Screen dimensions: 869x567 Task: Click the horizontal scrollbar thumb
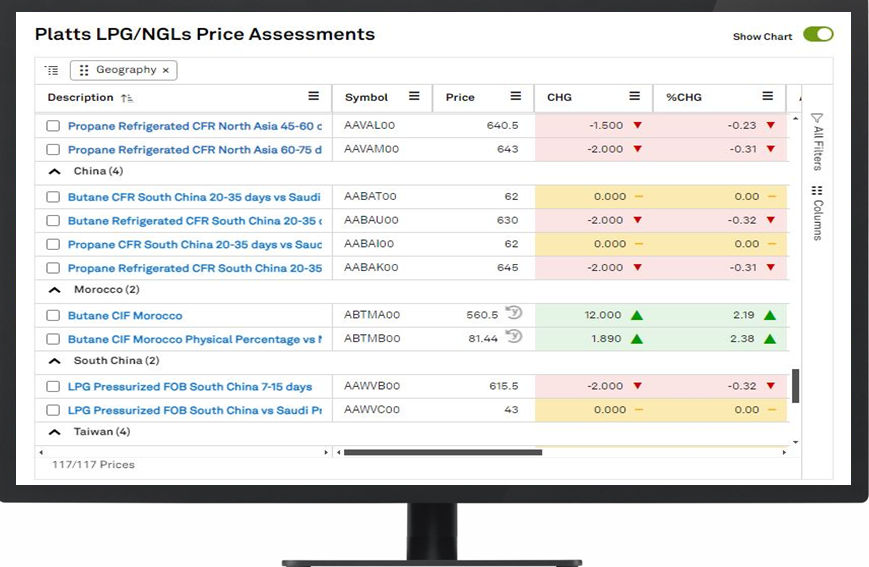click(x=443, y=452)
